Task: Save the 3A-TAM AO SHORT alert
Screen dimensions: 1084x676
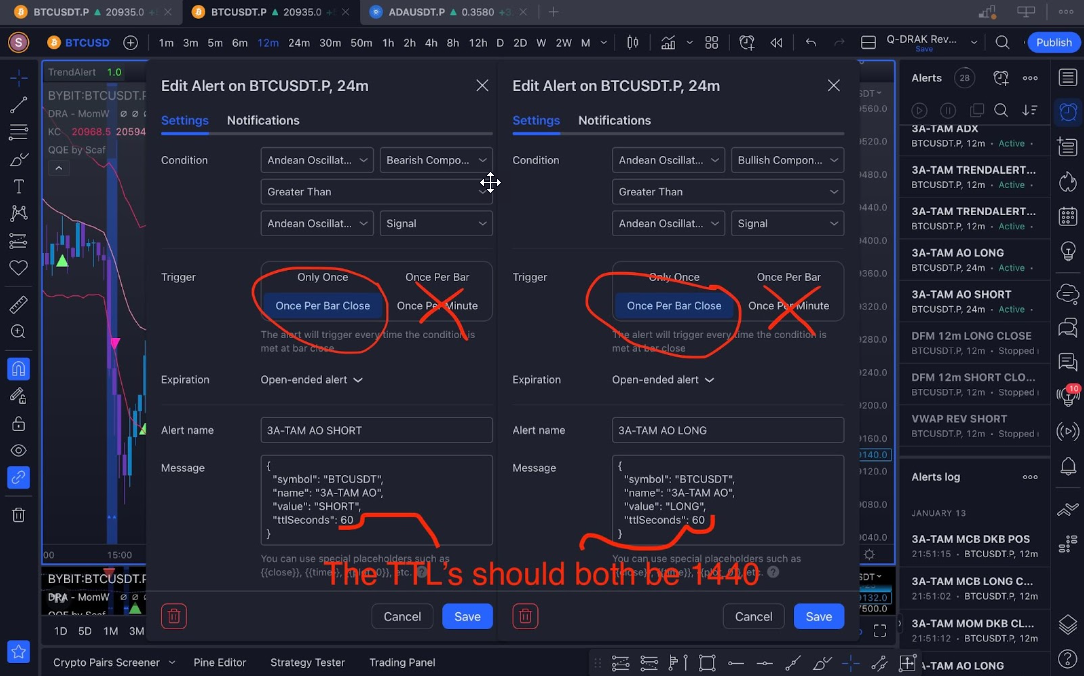Action: click(467, 617)
